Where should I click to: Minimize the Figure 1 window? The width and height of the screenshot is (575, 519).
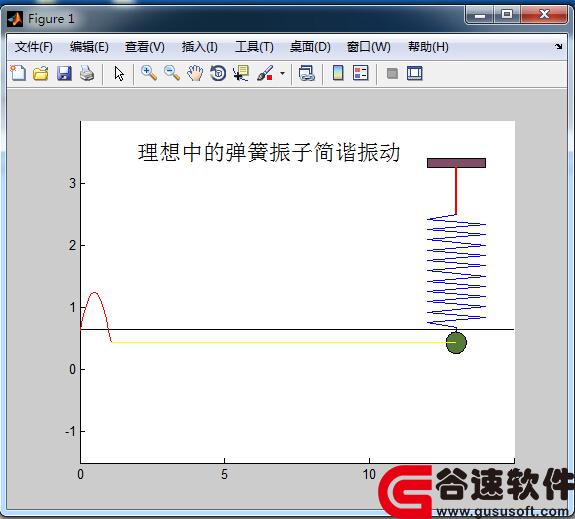pos(480,15)
